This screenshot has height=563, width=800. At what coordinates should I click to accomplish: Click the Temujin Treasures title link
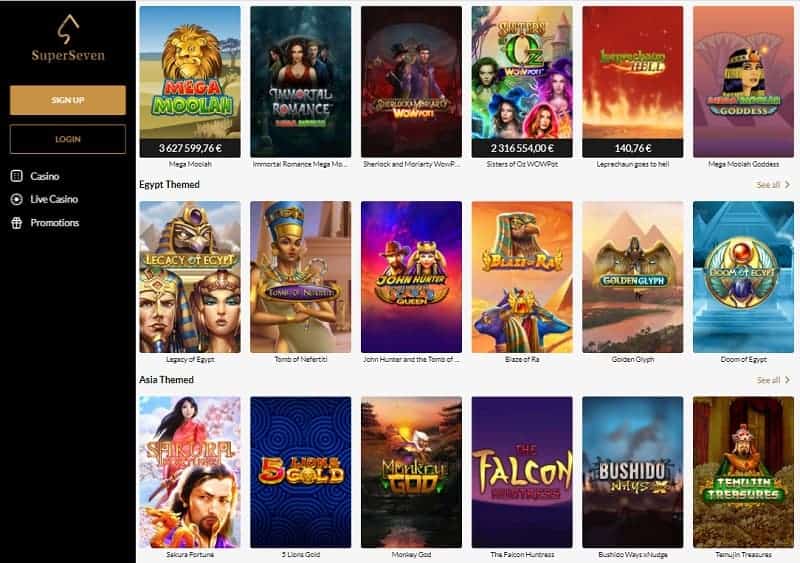(743, 554)
